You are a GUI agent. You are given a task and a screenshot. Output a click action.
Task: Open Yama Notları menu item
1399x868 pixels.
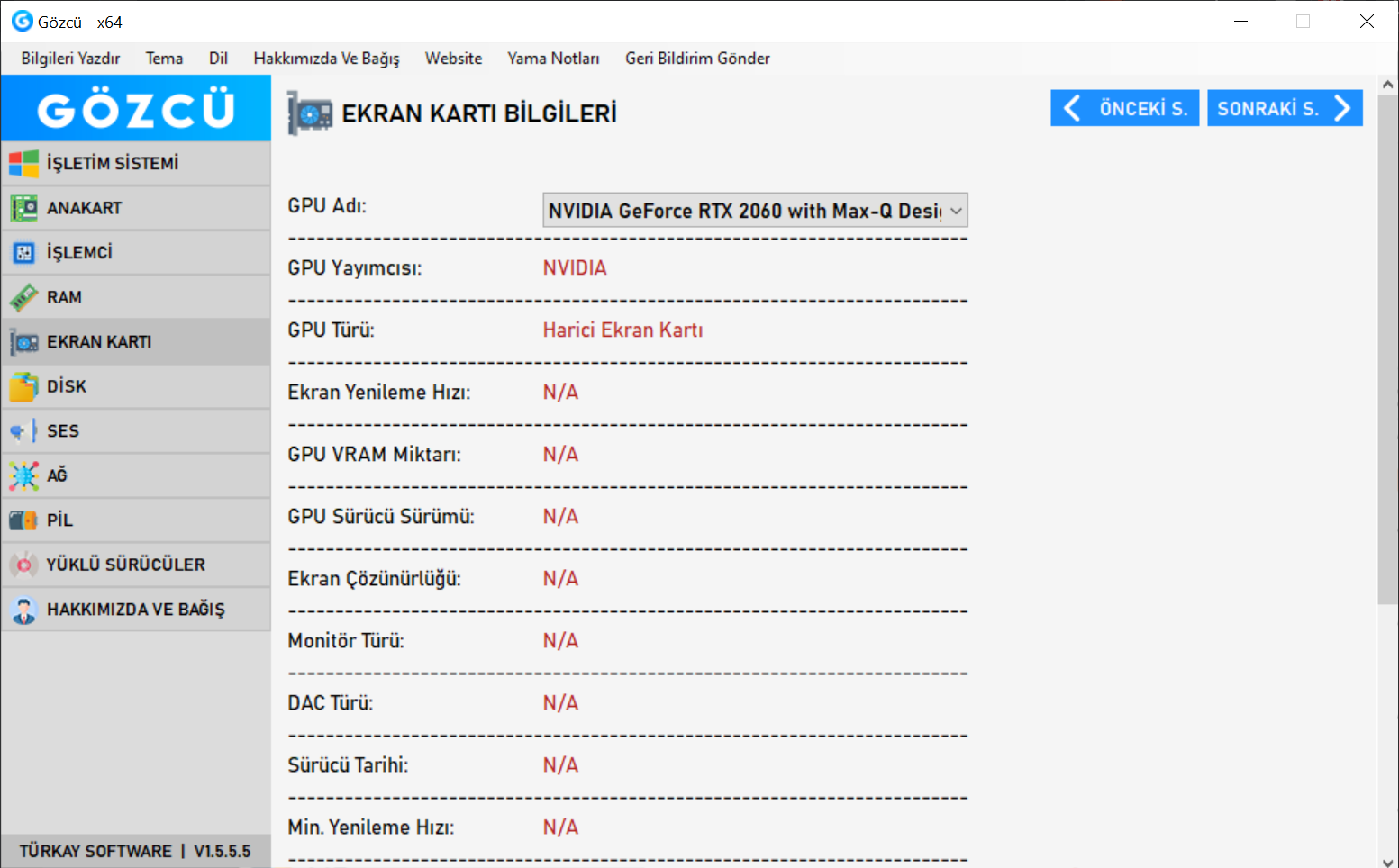[553, 59]
